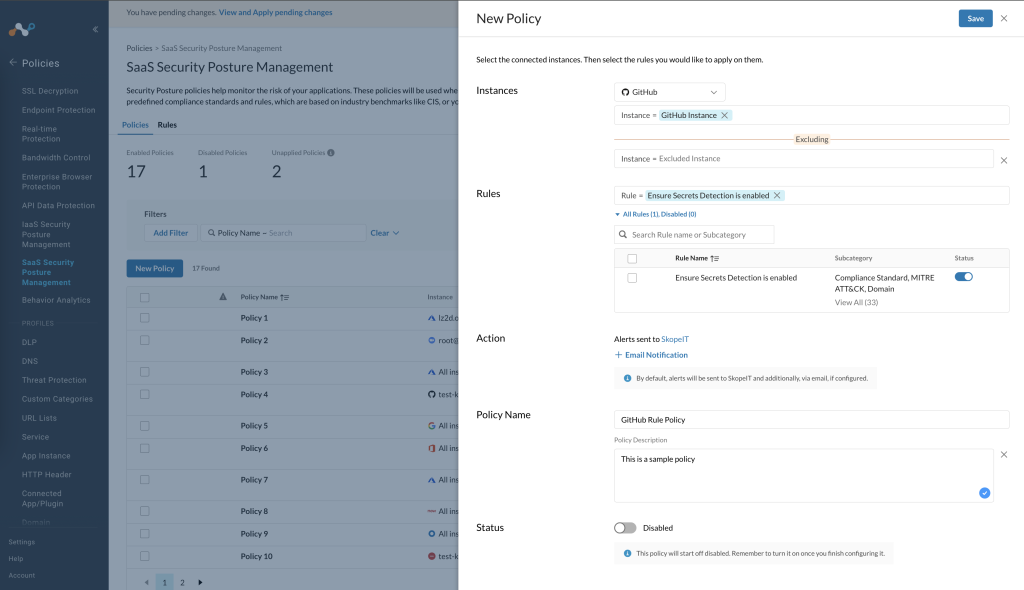1024x590 pixels.
Task: Switch to the Rules tab
Action: coord(167,125)
